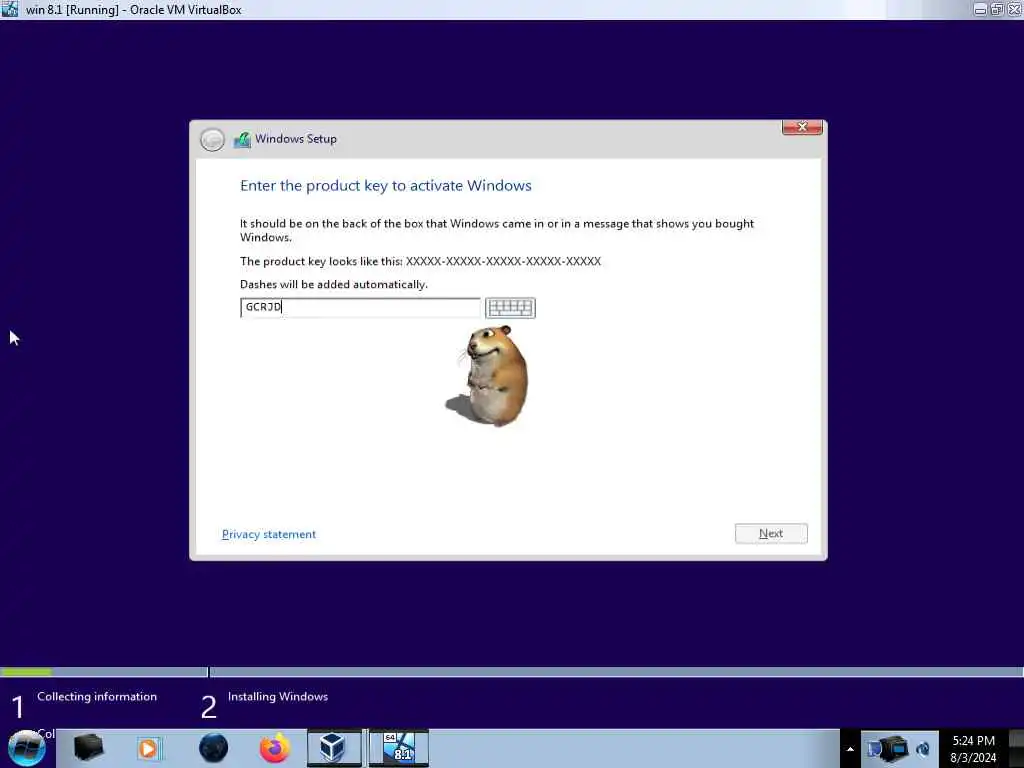Screen dimensions: 1024x768
Task: Restore the VirtualBox VM window
Action: (x=997, y=9)
